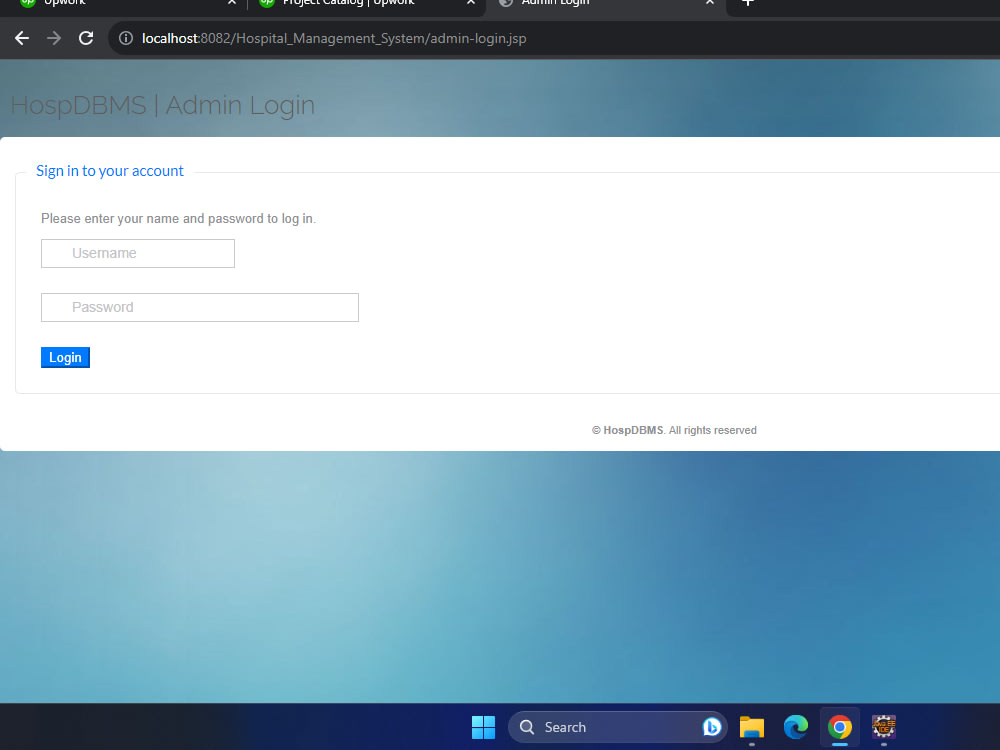Reload the admin login page
Screen dimensions: 1000x750
[x=86, y=38]
